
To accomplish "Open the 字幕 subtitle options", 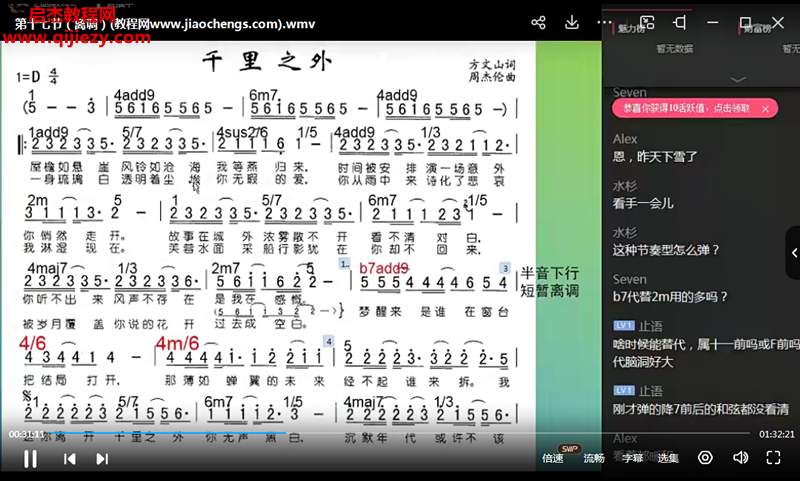I will pyautogui.click(x=633, y=458).
